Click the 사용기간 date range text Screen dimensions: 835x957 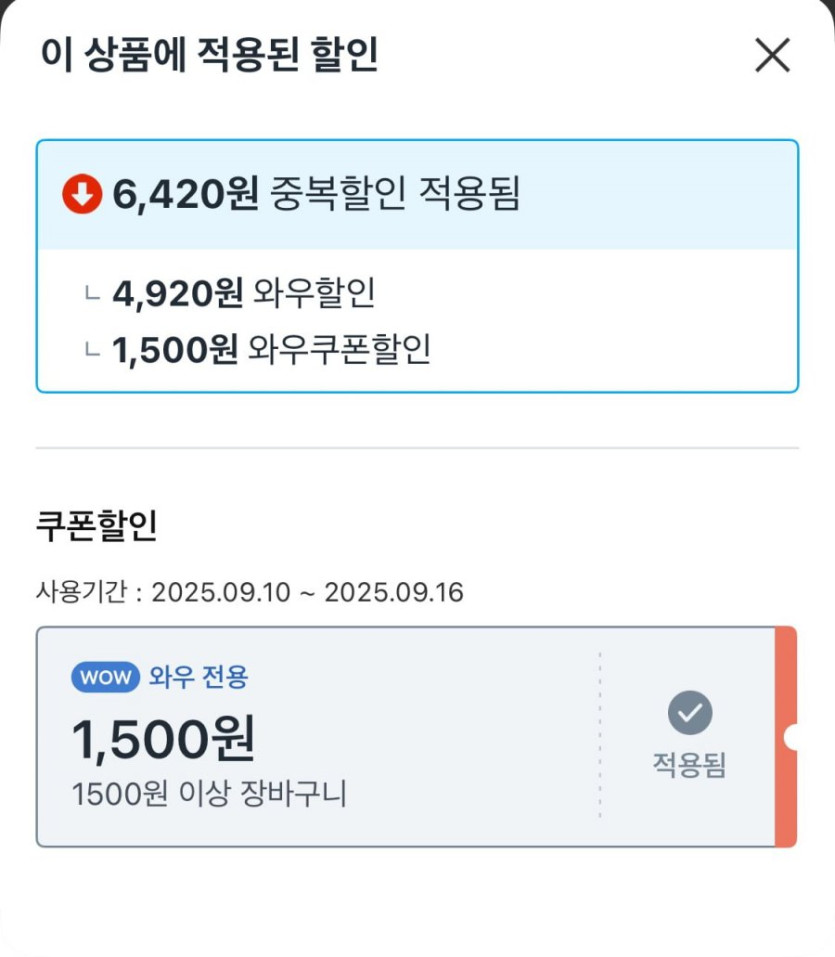(x=250, y=592)
